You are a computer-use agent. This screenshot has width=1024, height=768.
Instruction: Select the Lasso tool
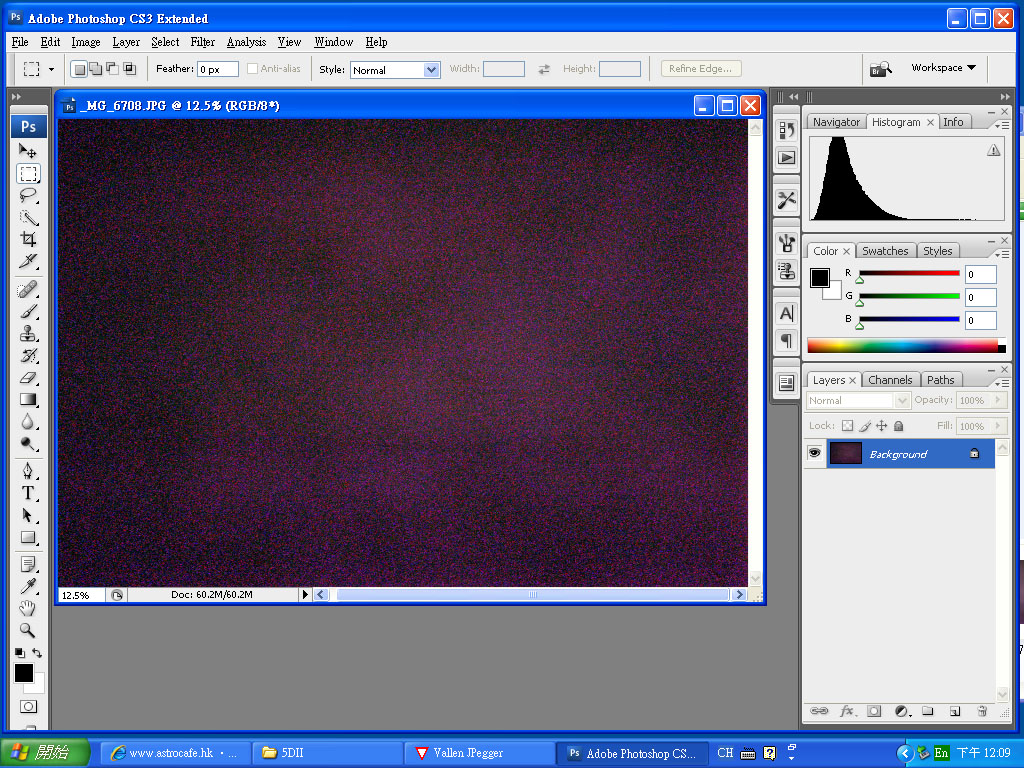click(28, 195)
